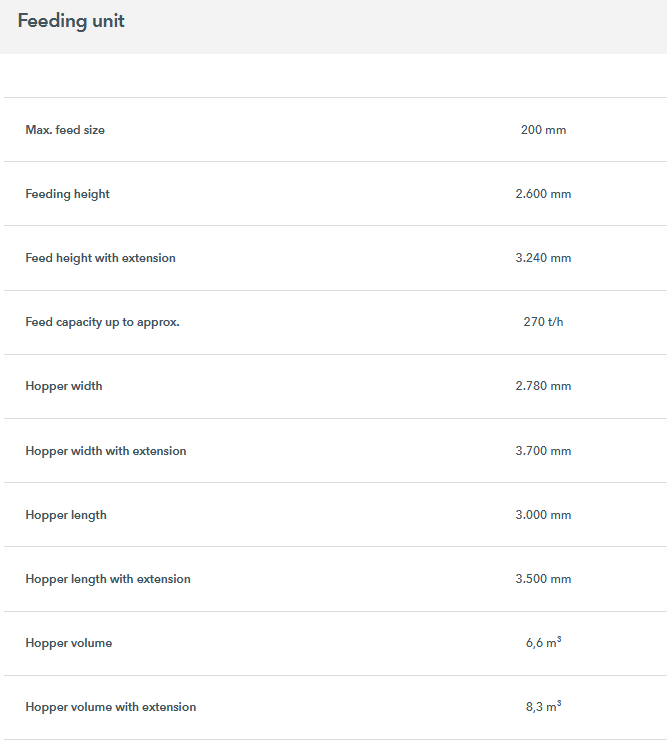Click the 2.600 mm feeding height value

(543, 194)
